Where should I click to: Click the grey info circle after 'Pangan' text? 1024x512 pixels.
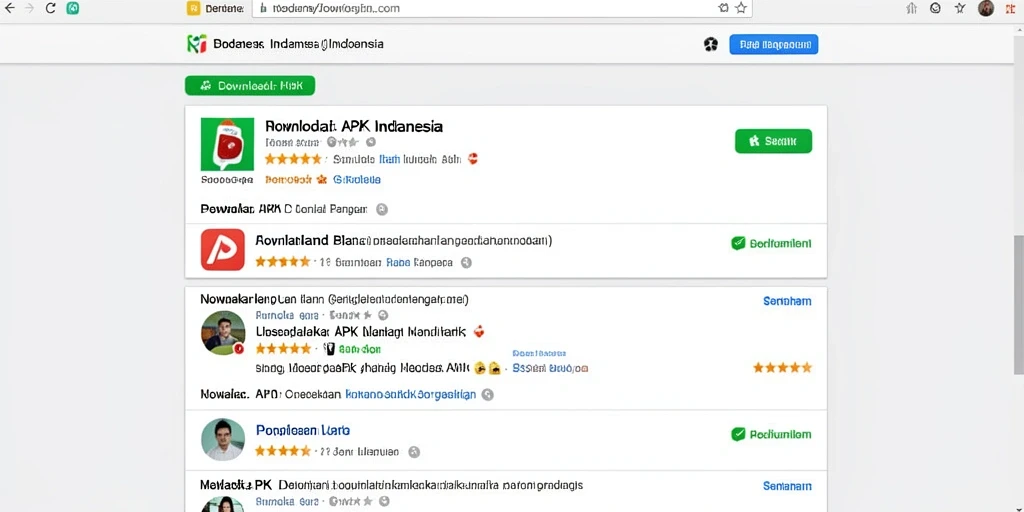[383, 210]
